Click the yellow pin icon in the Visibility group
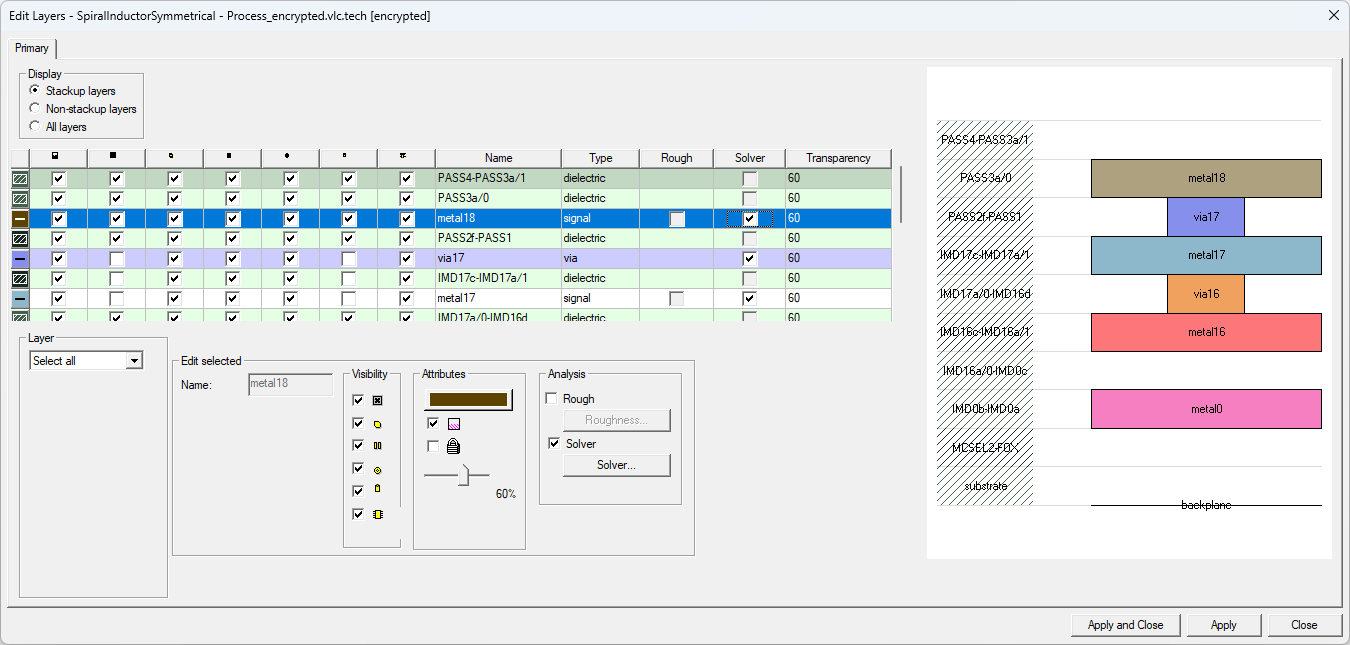The height and width of the screenshot is (645, 1350). tap(377, 487)
